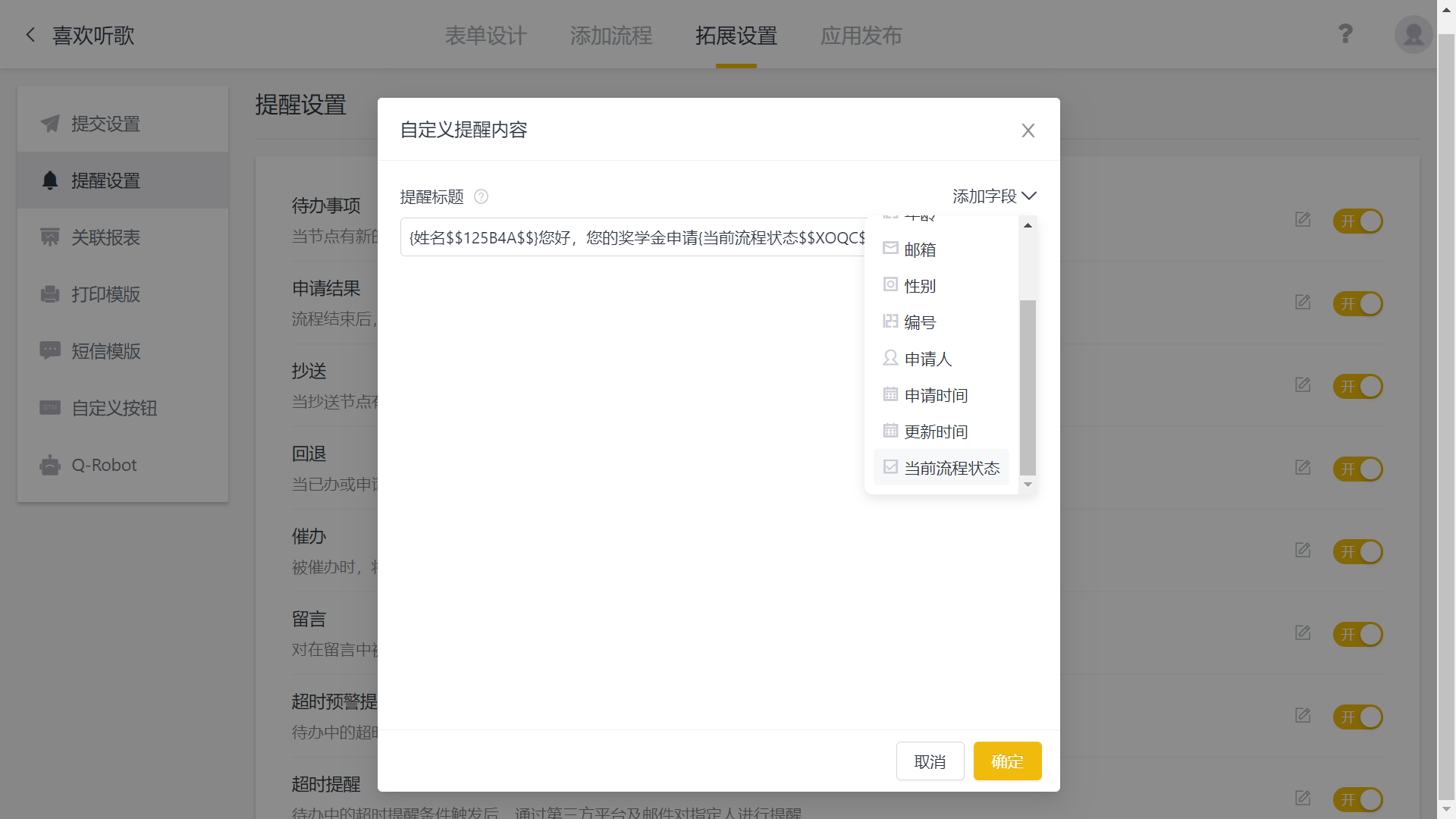1456x819 pixels.
Task: Edit the 超时提醒 reminder content
Action: tap(1303, 799)
